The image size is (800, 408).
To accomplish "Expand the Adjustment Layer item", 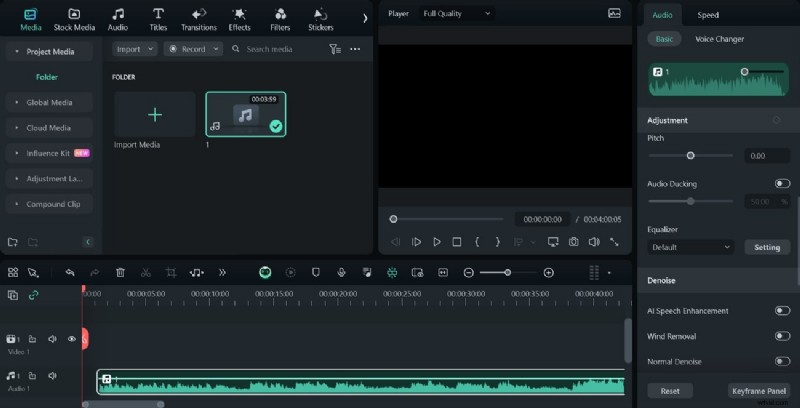I will (x=49, y=178).
